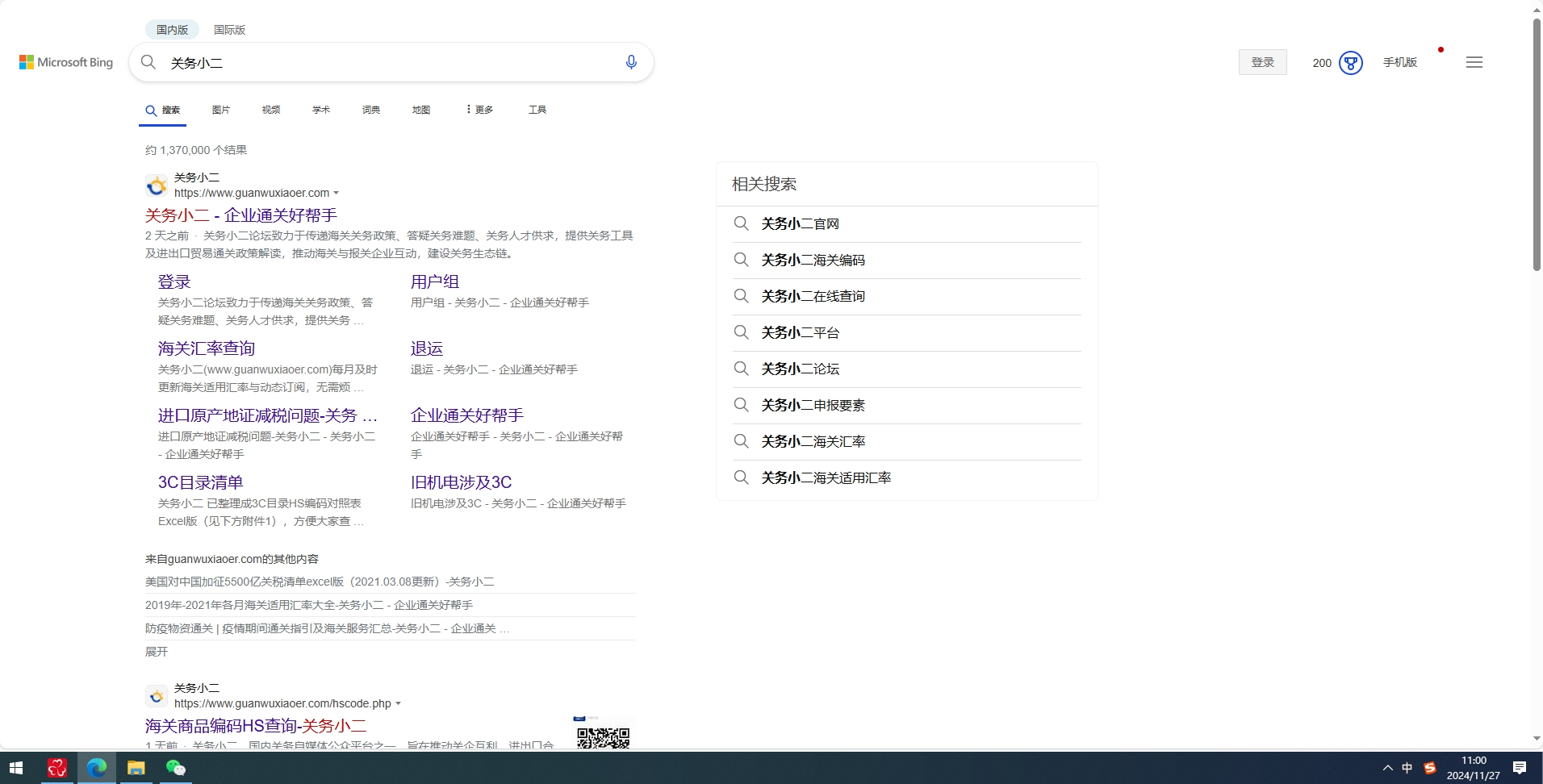The height and width of the screenshot is (784, 1543).
Task: Open the 手机版 link
Action: (1400, 62)
